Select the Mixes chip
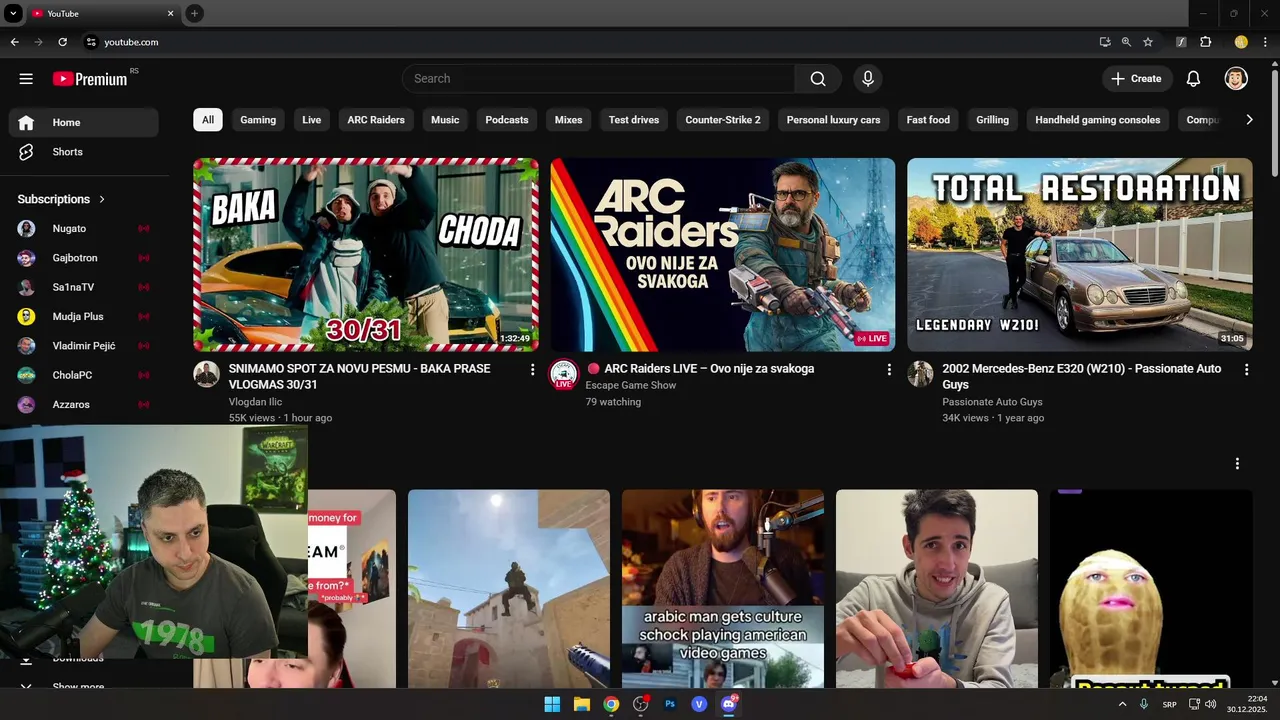The height and width of the screenshot is (720, 1280). [568, 120]
